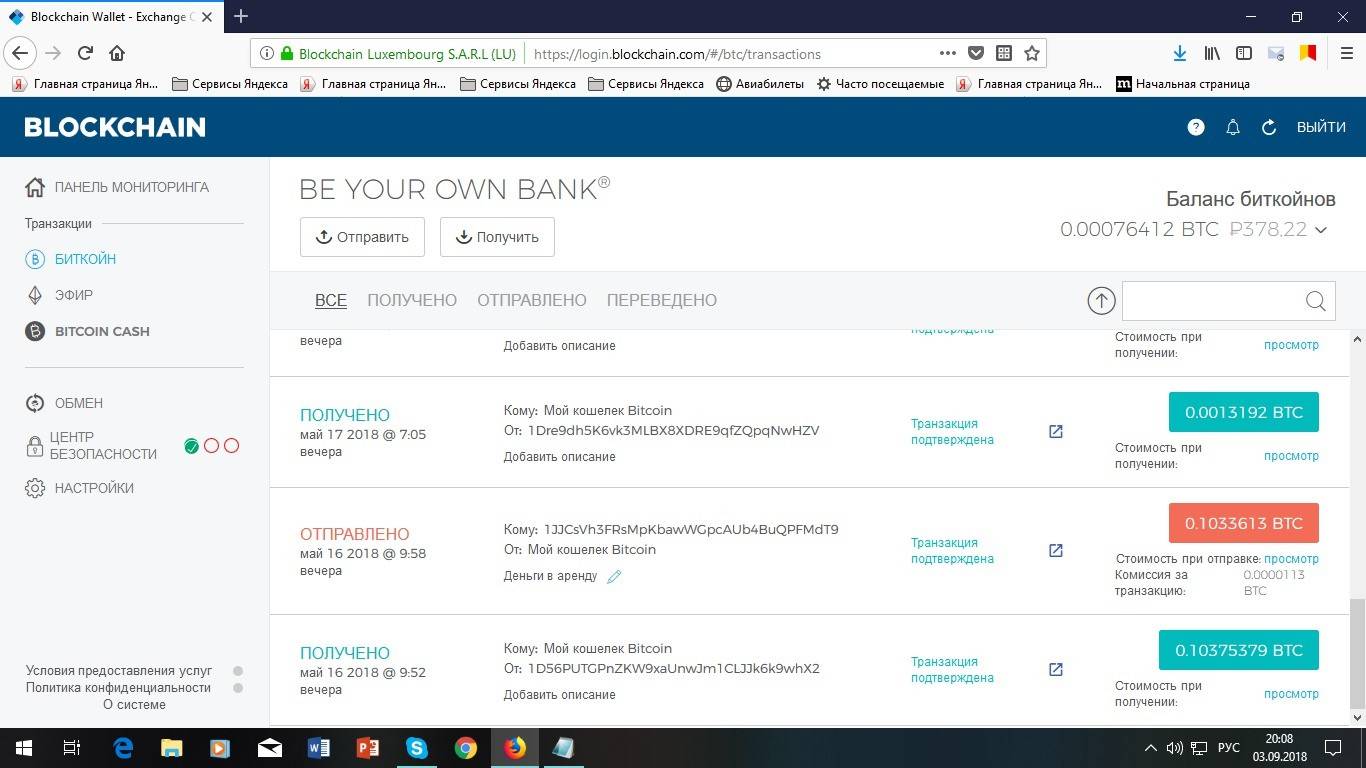Screen dimensions: 1366x768
Task: Launch Chrome from the taskbar
Action: [465, 747]
